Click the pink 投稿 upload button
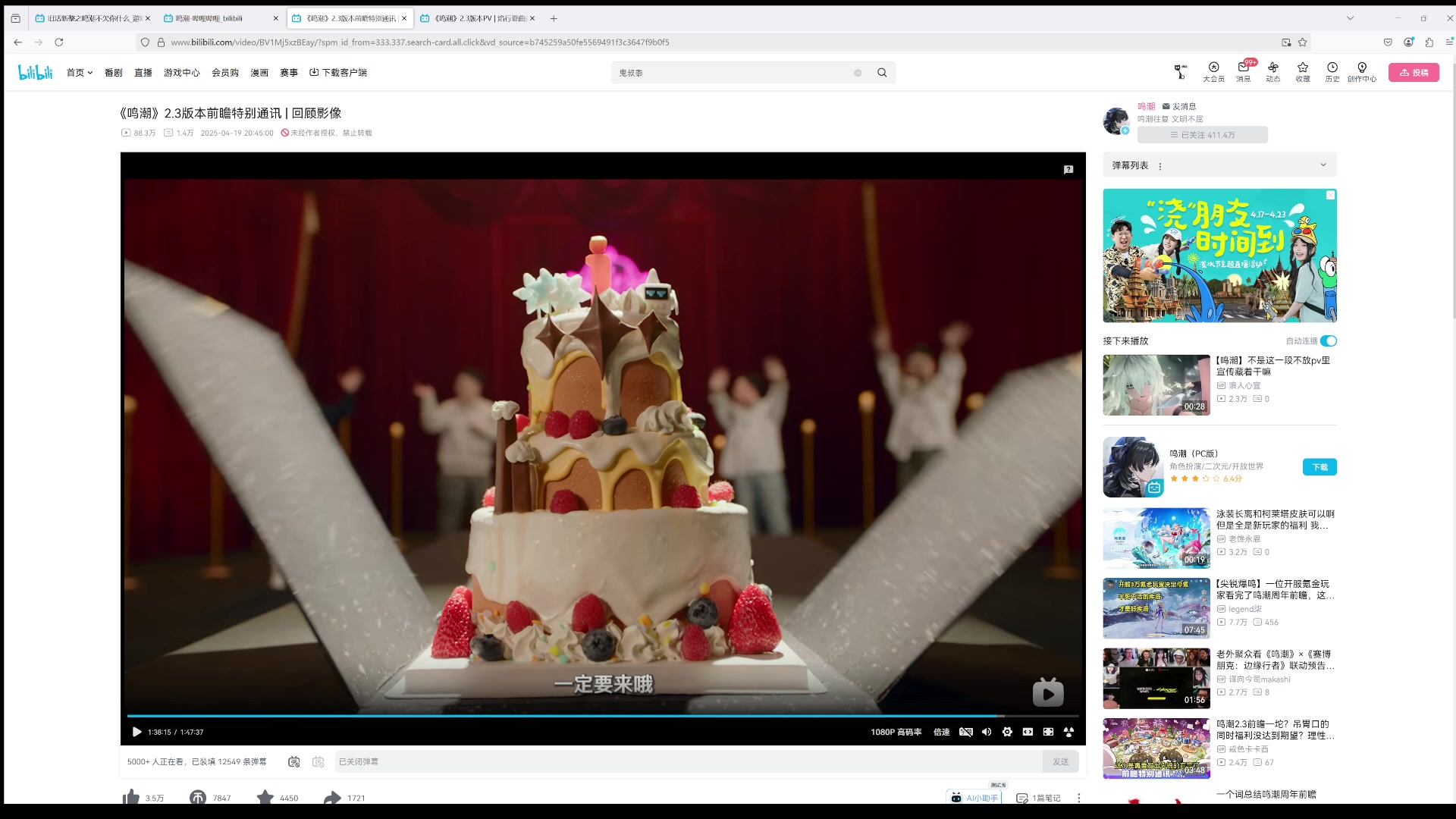The image size is (1456, 819). click(x=1414, y=72)
